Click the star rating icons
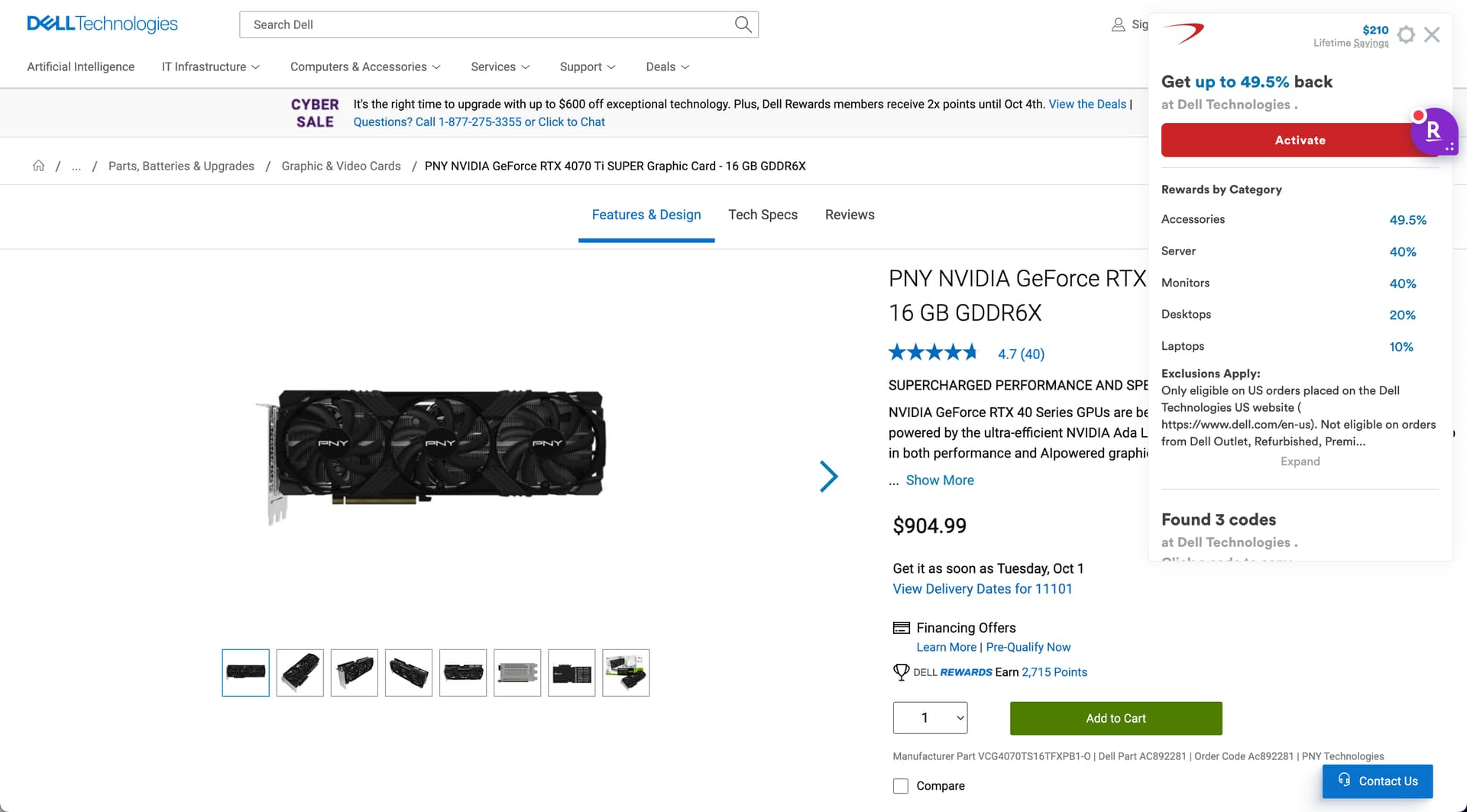1467x812 pixels. 933,353
